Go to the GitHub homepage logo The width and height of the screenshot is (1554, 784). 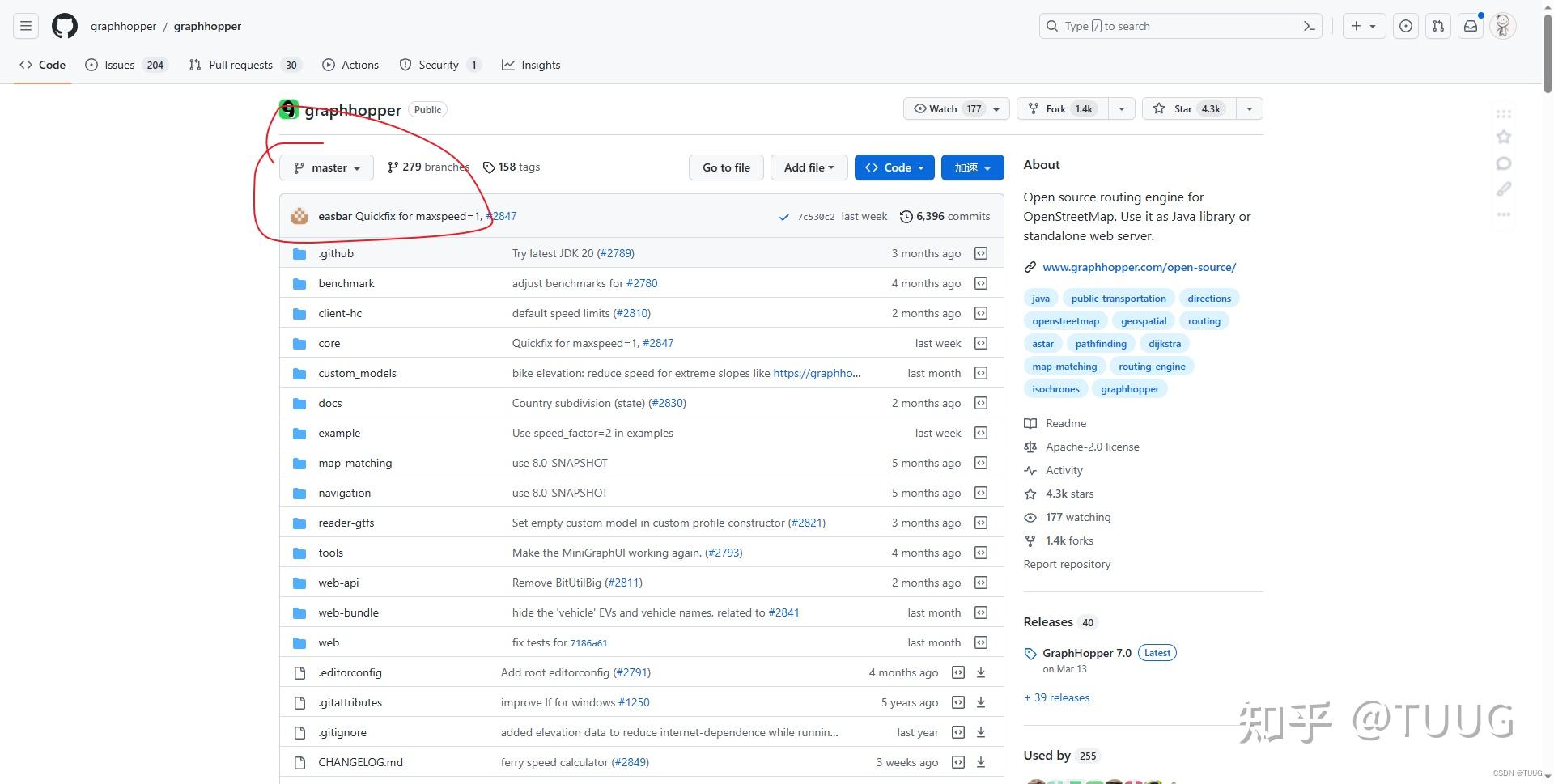pos(65,26)
